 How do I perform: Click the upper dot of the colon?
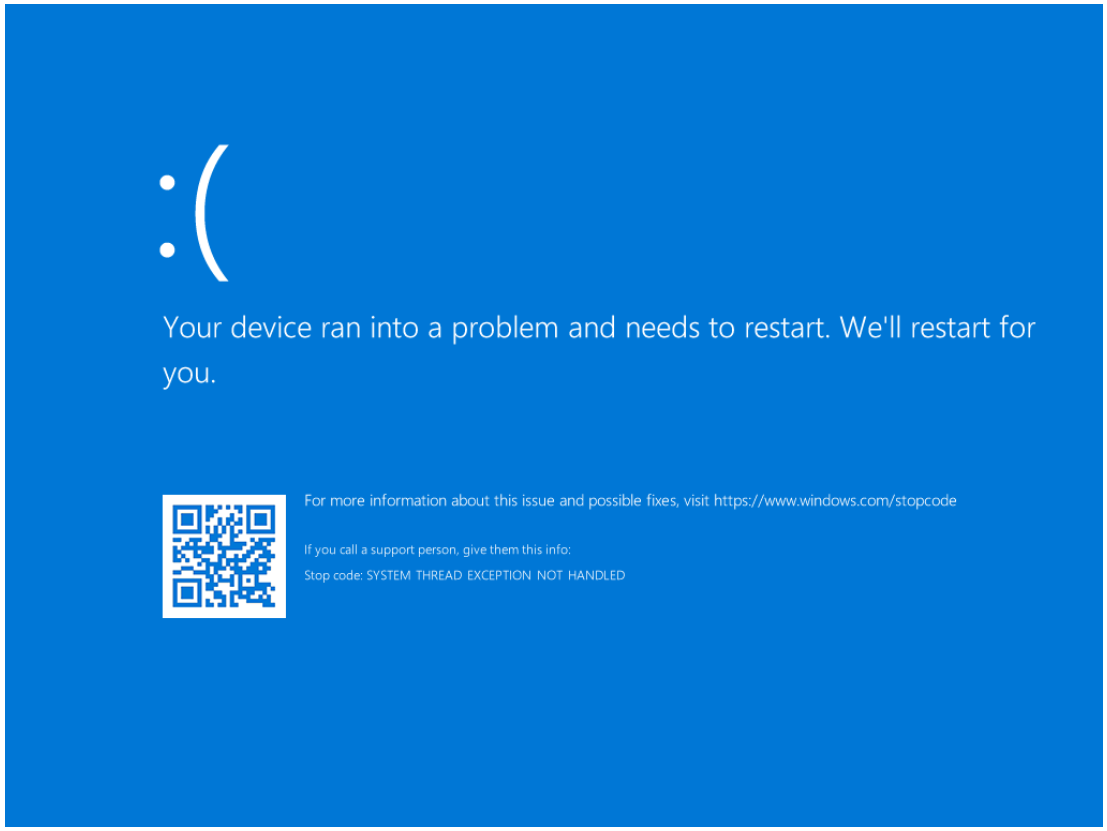click(167, 183)
